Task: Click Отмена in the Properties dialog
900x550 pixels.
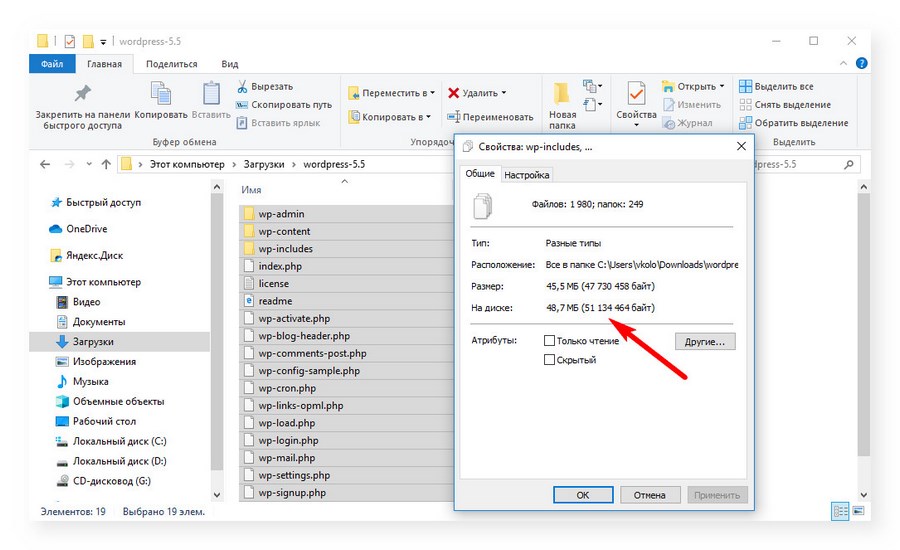Action: point(650,495)
